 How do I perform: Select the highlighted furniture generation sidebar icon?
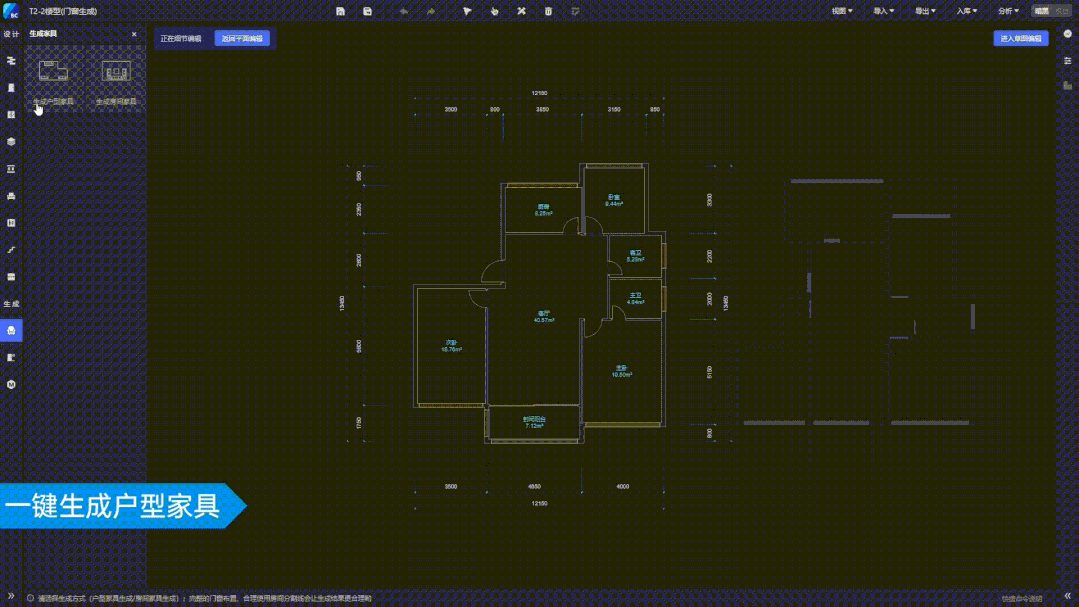pyautogui.click(x=11, y=330)
